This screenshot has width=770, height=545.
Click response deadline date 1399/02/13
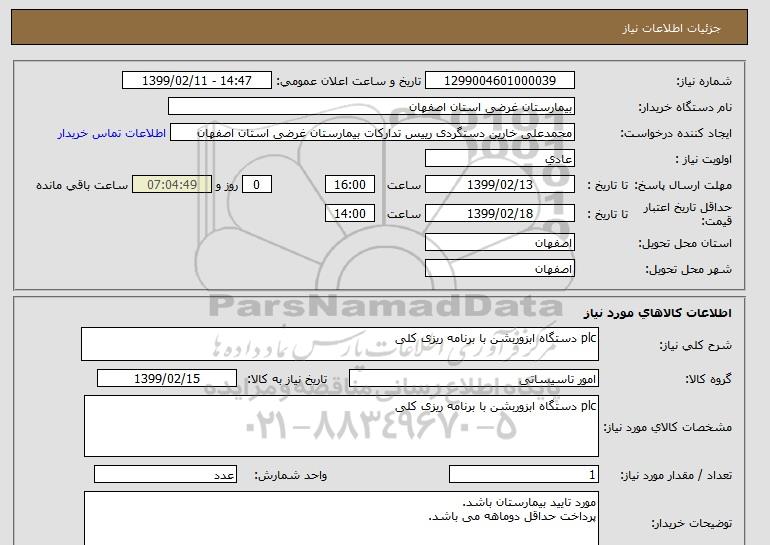pos(500,185)
